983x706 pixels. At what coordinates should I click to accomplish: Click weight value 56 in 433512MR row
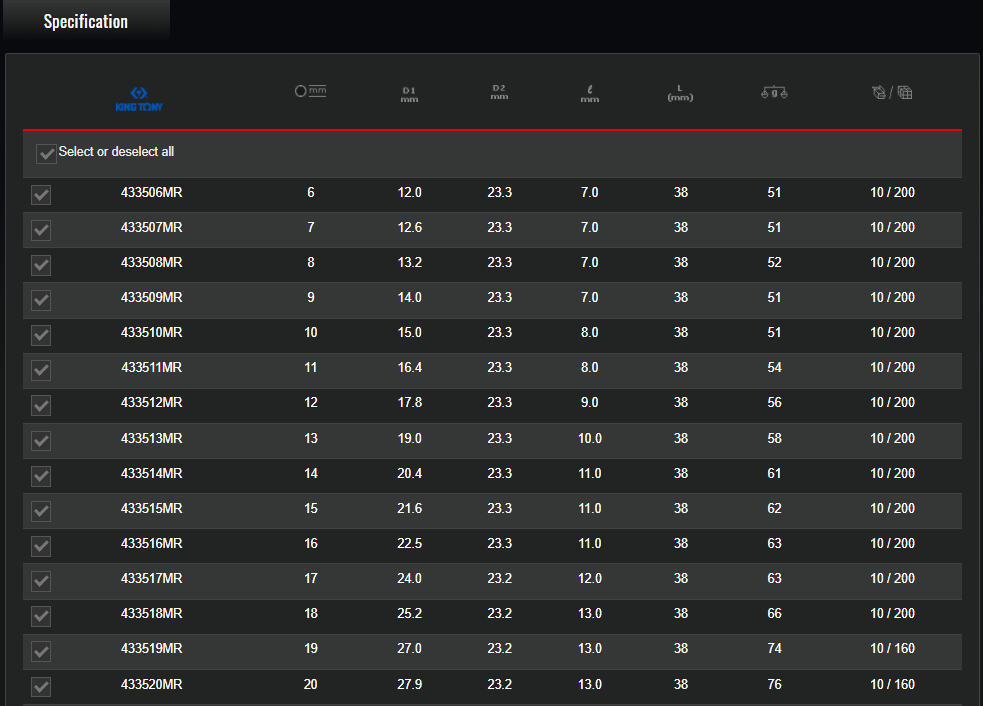[x=774, y=403]
